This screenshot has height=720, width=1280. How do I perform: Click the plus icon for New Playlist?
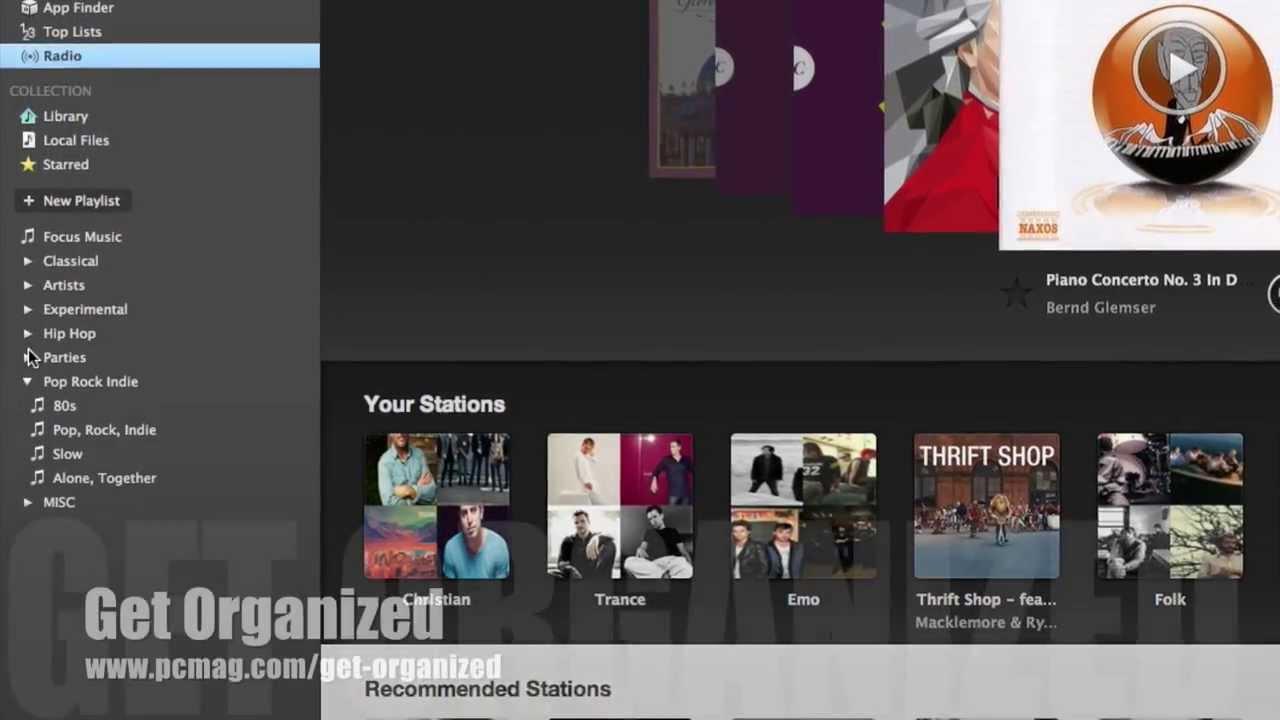pos(28,200)
